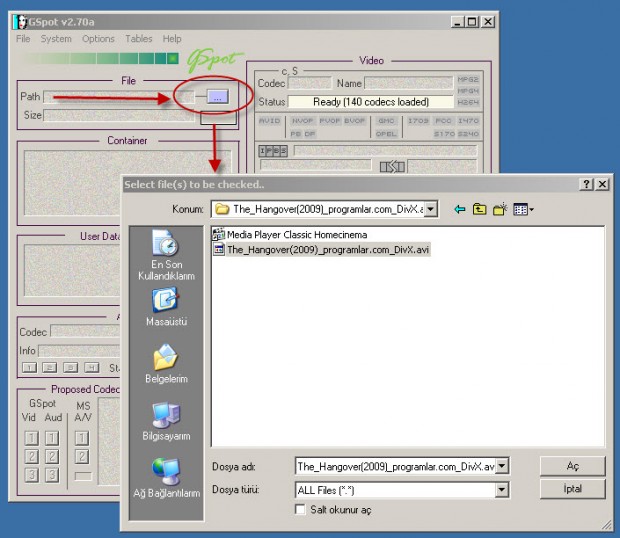Open the Options menu in GSpot
The width and height of the screenshot is (620, 538).
[x=98, y=39]
